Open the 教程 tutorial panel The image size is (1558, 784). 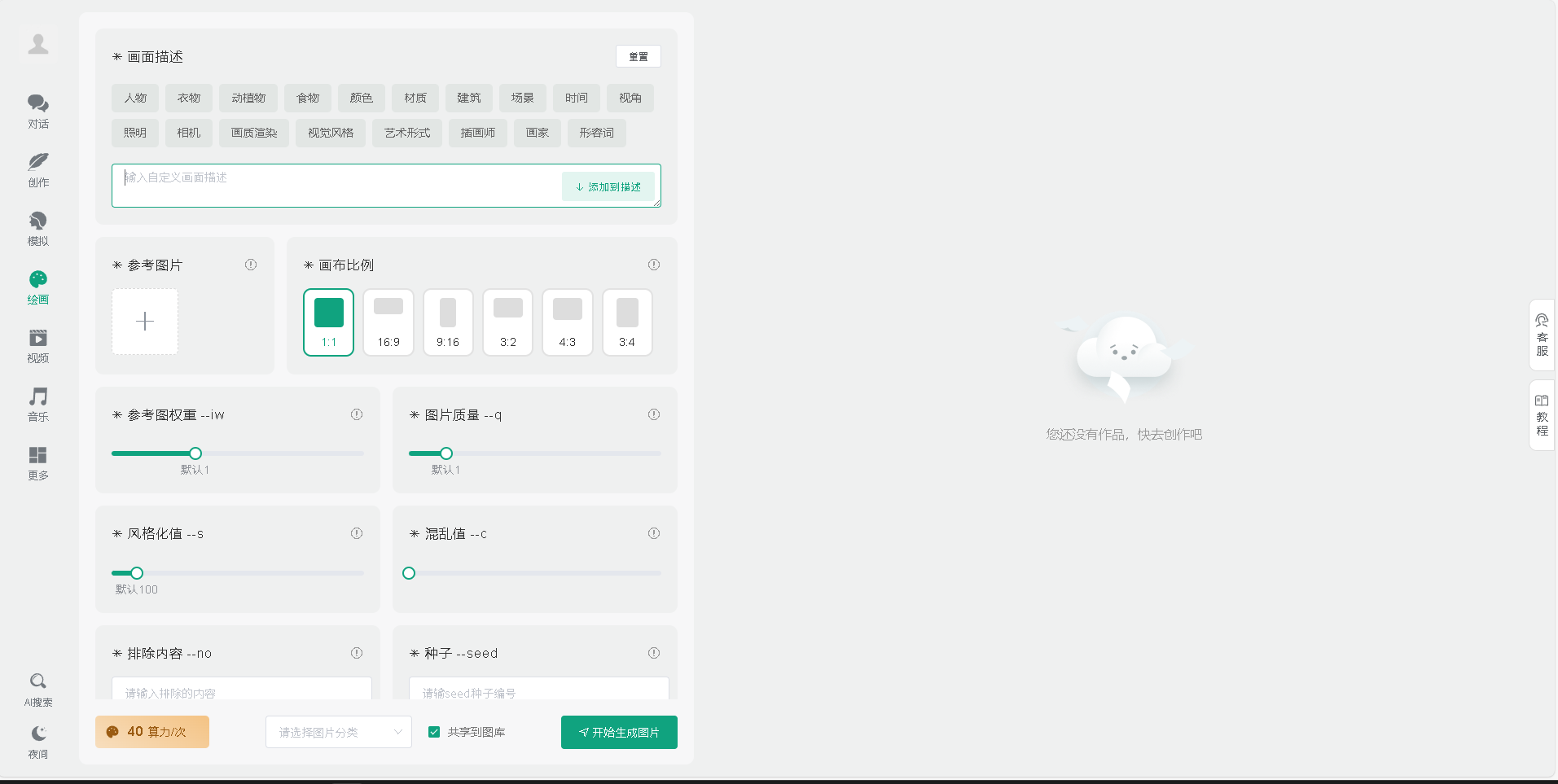[x=1541, y=415]
